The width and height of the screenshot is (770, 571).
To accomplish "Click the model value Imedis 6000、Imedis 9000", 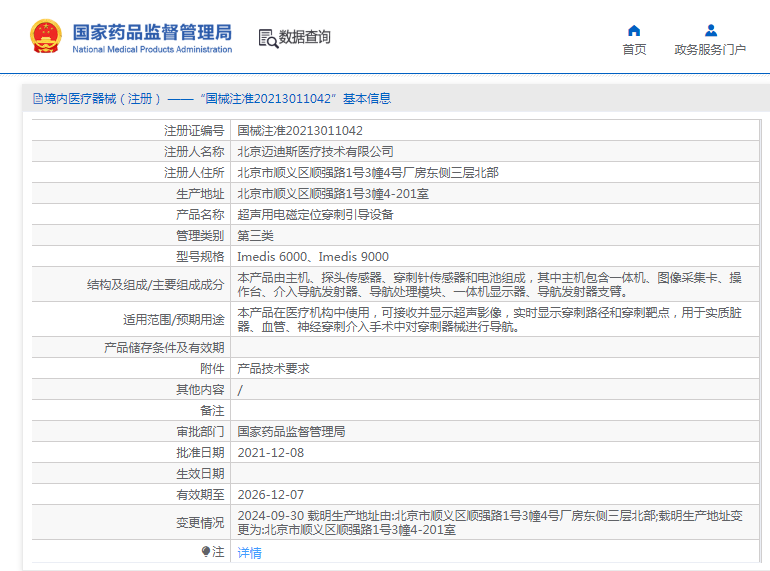I will 313,257.
